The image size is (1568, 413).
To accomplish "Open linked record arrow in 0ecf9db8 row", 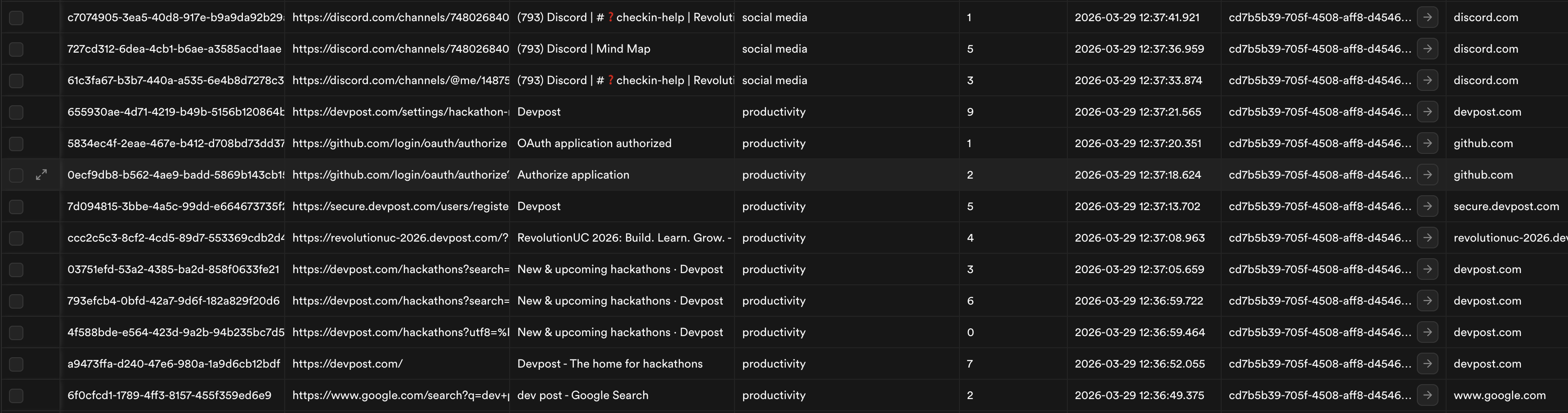I will [x=1427, y=175].
